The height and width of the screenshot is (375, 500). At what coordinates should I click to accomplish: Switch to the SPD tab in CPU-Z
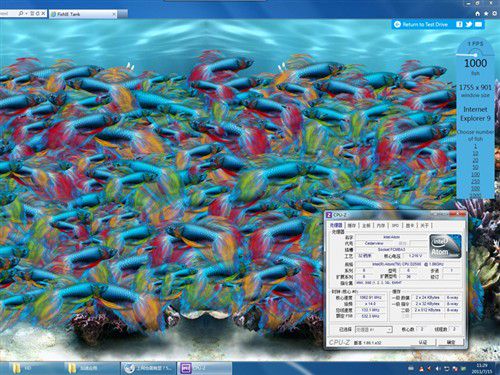(x=395, y=226)
